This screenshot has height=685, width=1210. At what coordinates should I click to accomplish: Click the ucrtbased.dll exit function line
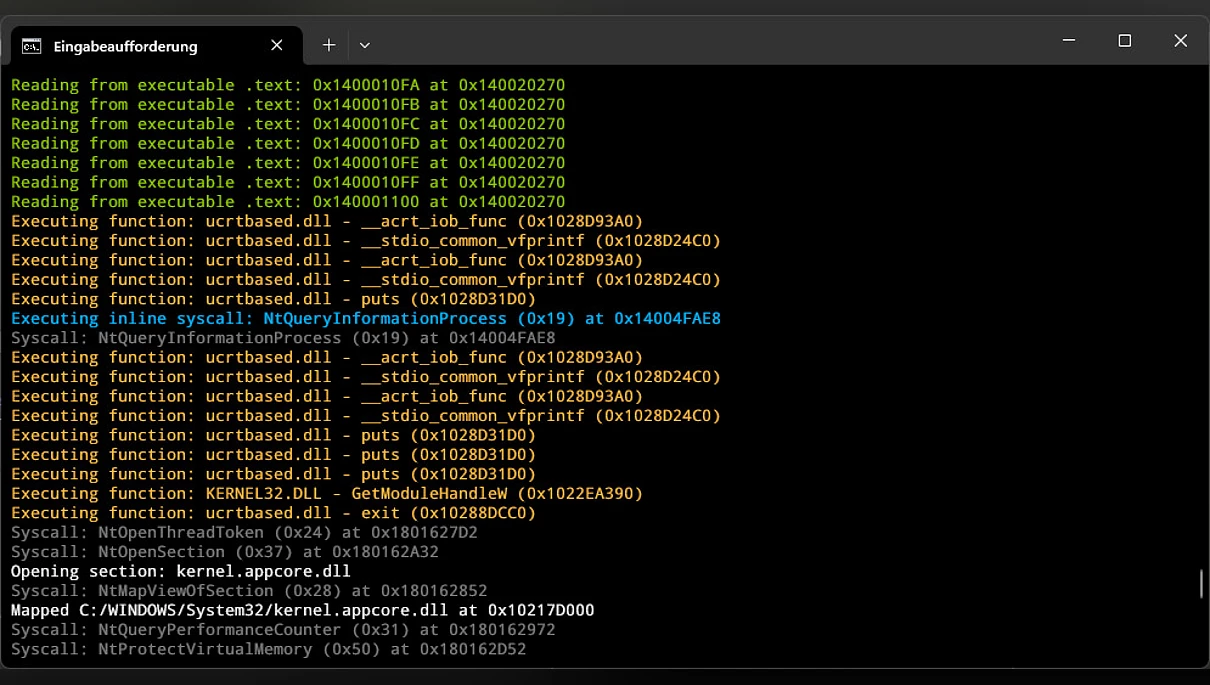[273, 513]
